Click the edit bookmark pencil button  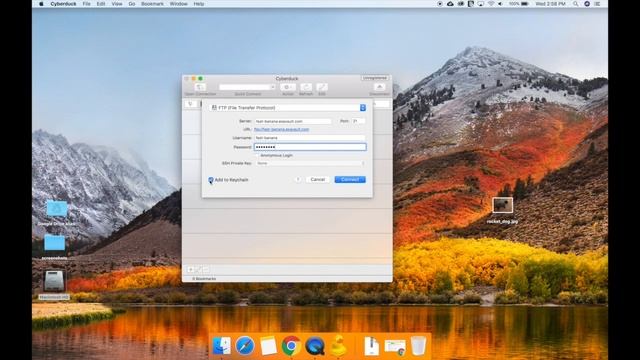pyautogui.click(x=199, y=269)
